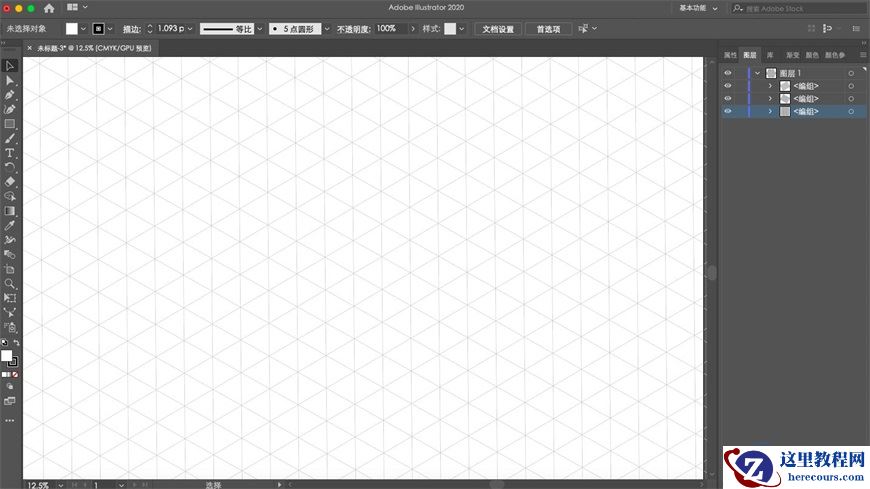
Task: Select the Rotate tool
Action: 9,167
